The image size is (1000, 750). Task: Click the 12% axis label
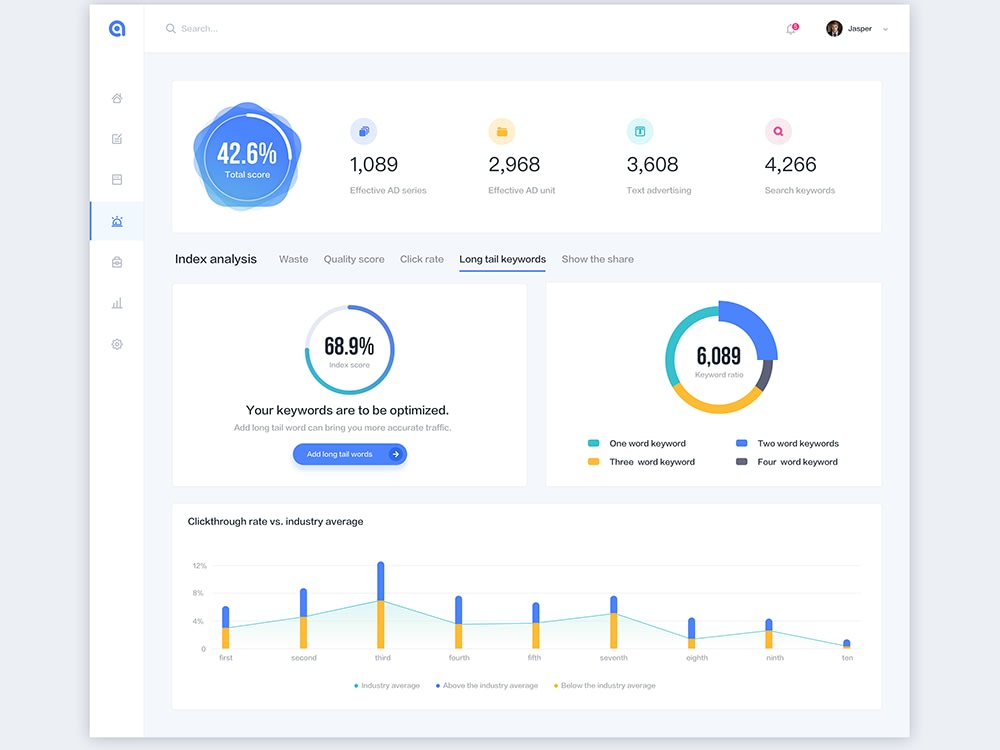200,566
